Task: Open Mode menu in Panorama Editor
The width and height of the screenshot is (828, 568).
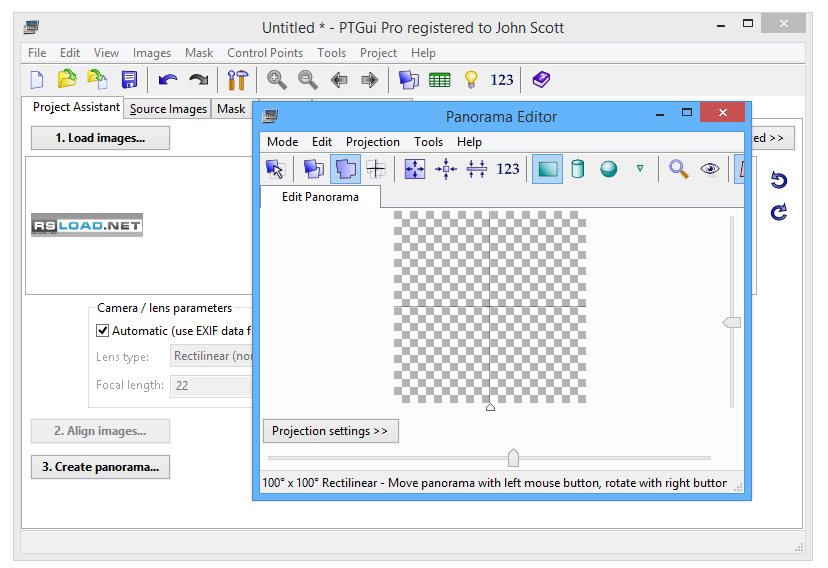Action: pos(283,142)
